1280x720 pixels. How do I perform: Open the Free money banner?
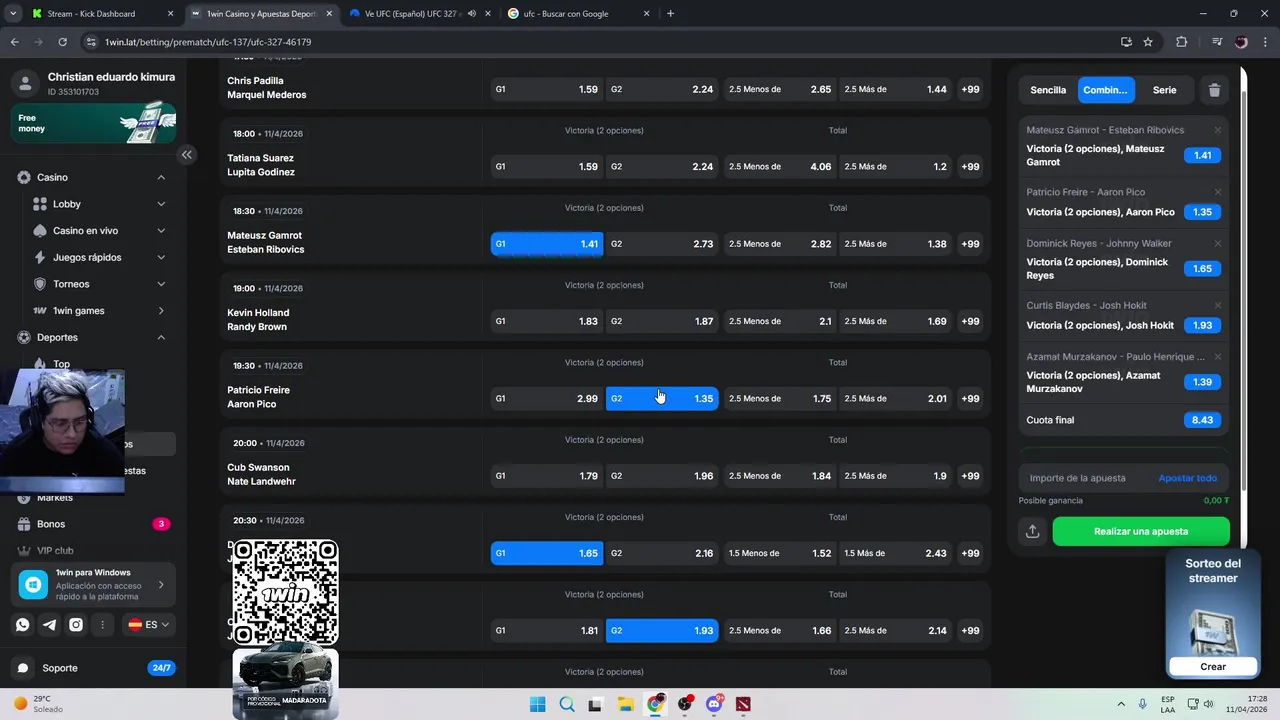[x=94, y=123]
